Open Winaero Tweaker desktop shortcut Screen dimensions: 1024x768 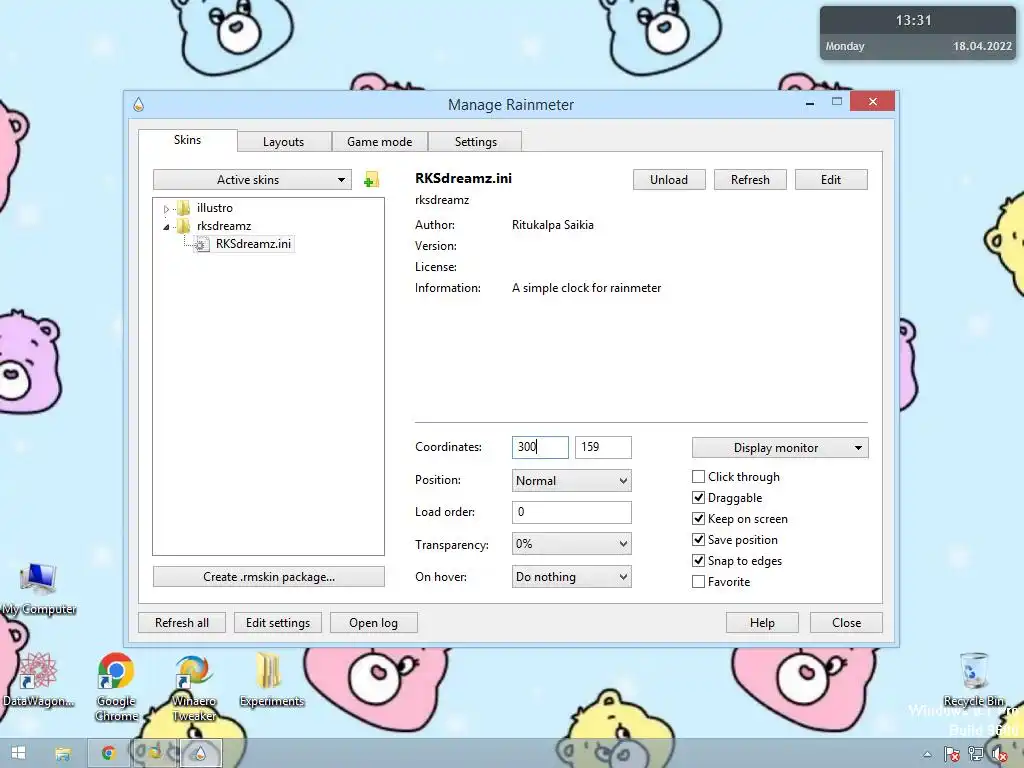point(194,687)
